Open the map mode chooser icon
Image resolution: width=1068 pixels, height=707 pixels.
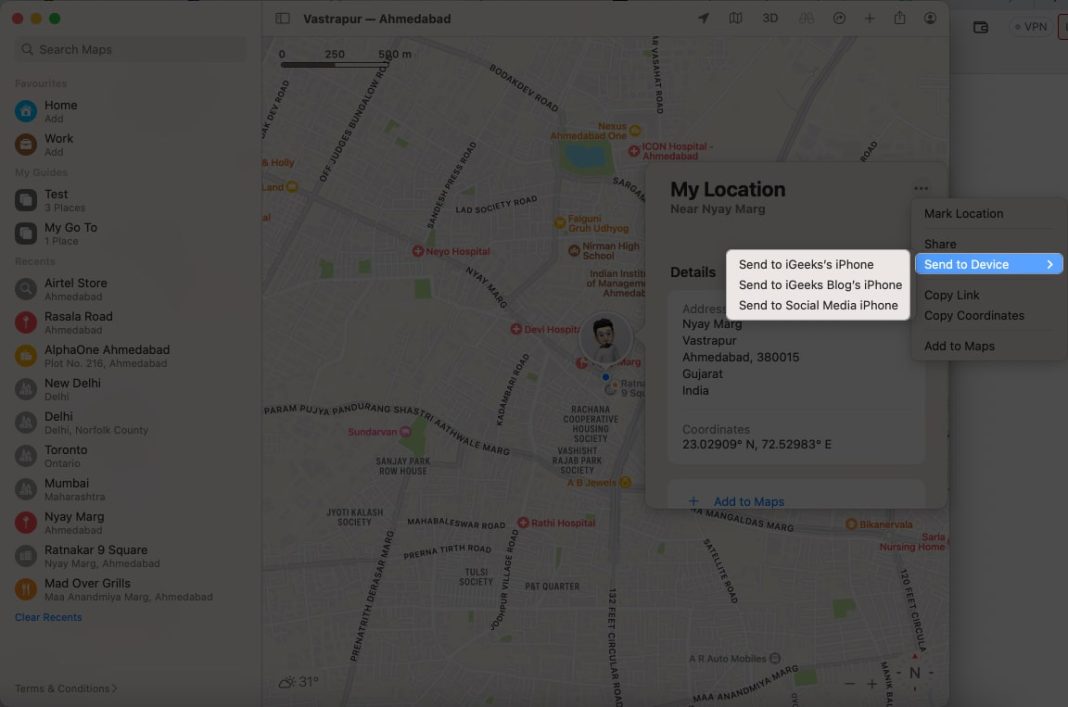736,17
